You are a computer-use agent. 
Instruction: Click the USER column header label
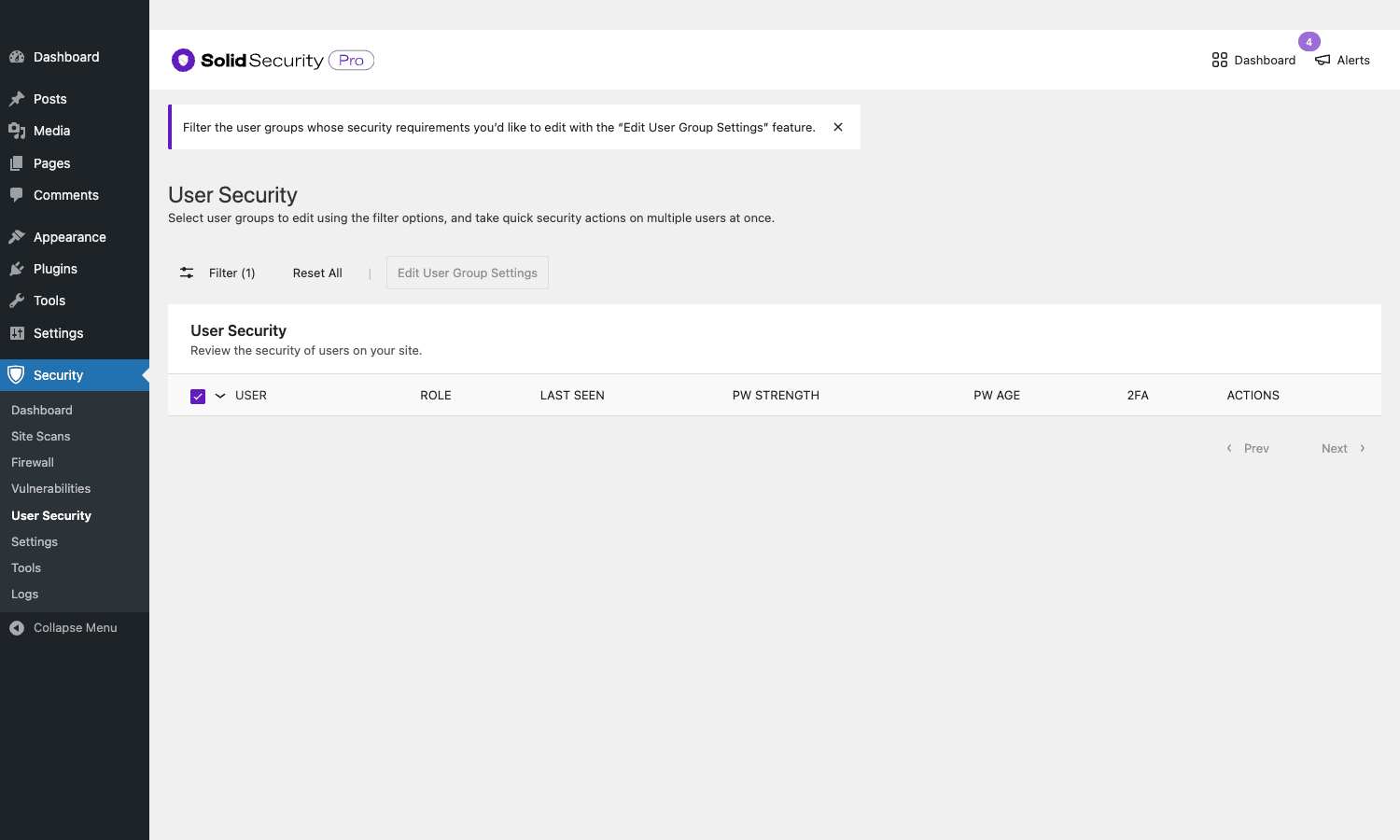point(251,396)
